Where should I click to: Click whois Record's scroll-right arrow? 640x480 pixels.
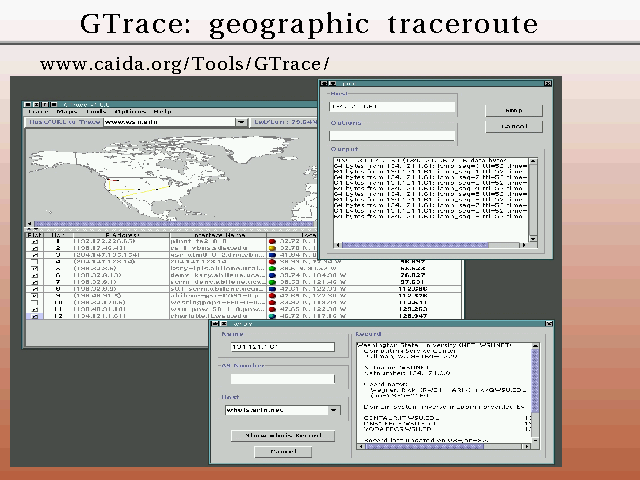pos(527,447)
